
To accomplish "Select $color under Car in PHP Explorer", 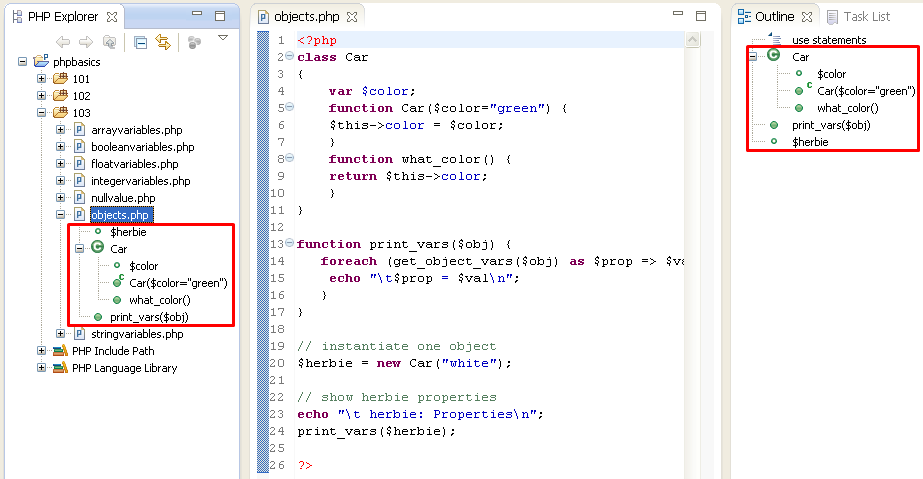I will click(144, 266).
